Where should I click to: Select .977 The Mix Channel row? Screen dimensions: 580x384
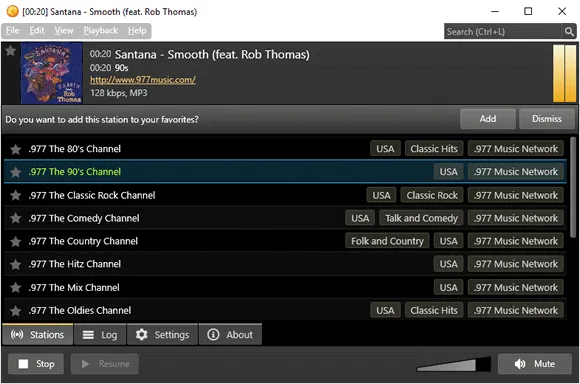coord(285,287)
